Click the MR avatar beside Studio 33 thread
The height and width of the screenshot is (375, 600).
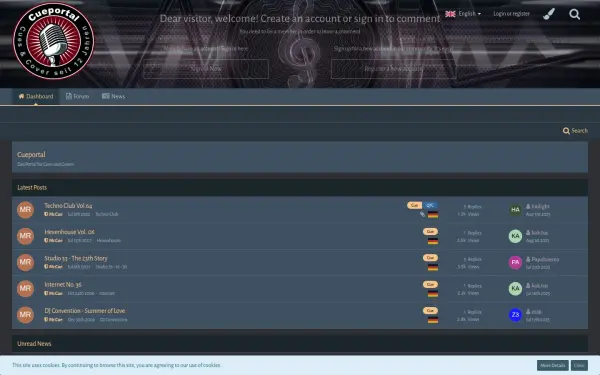25,262
